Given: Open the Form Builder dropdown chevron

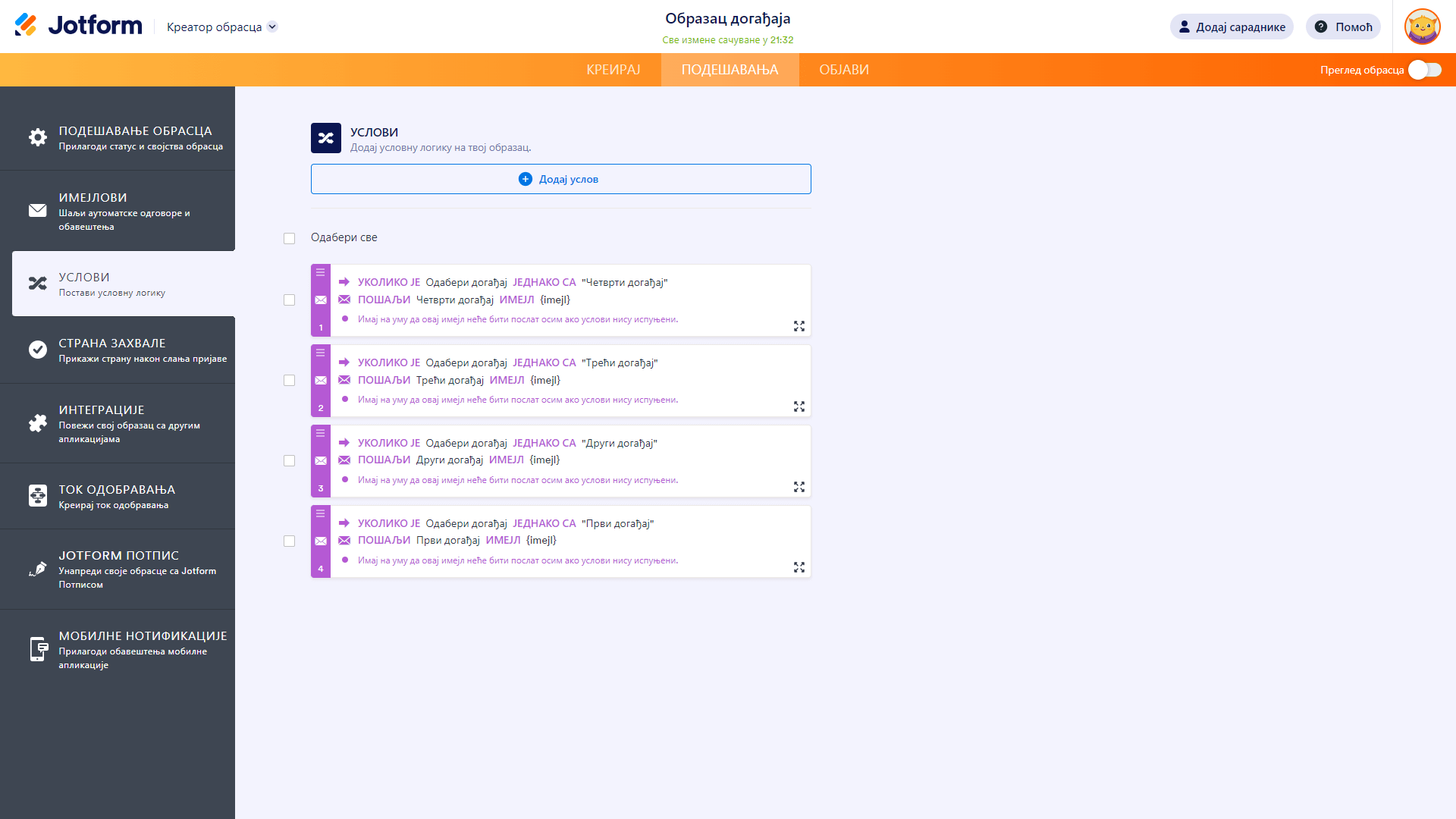Looking at the screenshot, I should pos(273,27).
